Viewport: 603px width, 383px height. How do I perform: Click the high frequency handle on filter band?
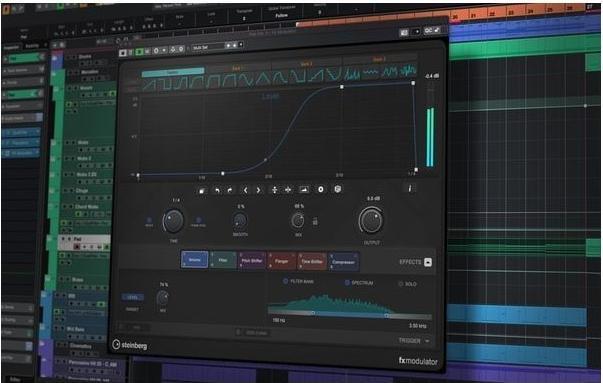[x=386, y=316]
